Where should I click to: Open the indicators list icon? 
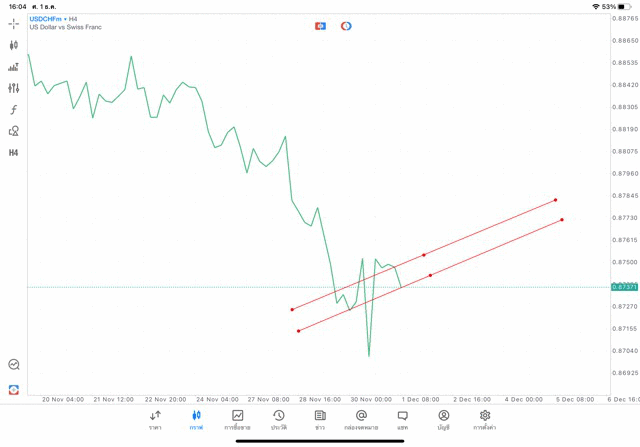pyautogui.click(x=14, y=67)
